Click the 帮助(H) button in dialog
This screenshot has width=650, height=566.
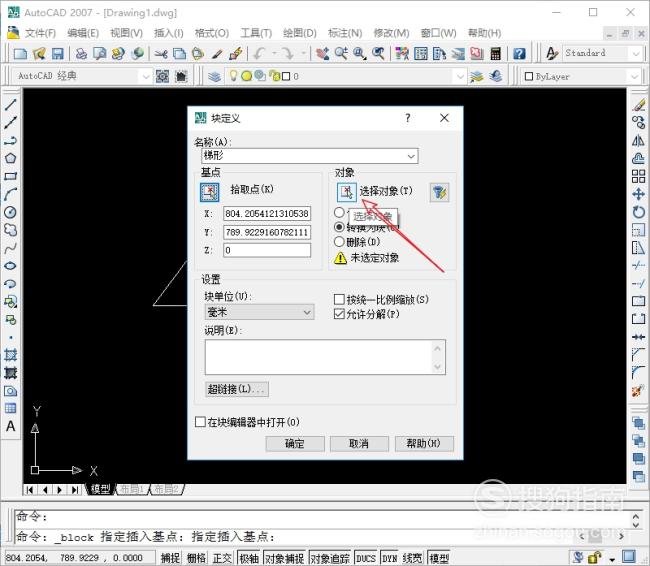(424, 444)
